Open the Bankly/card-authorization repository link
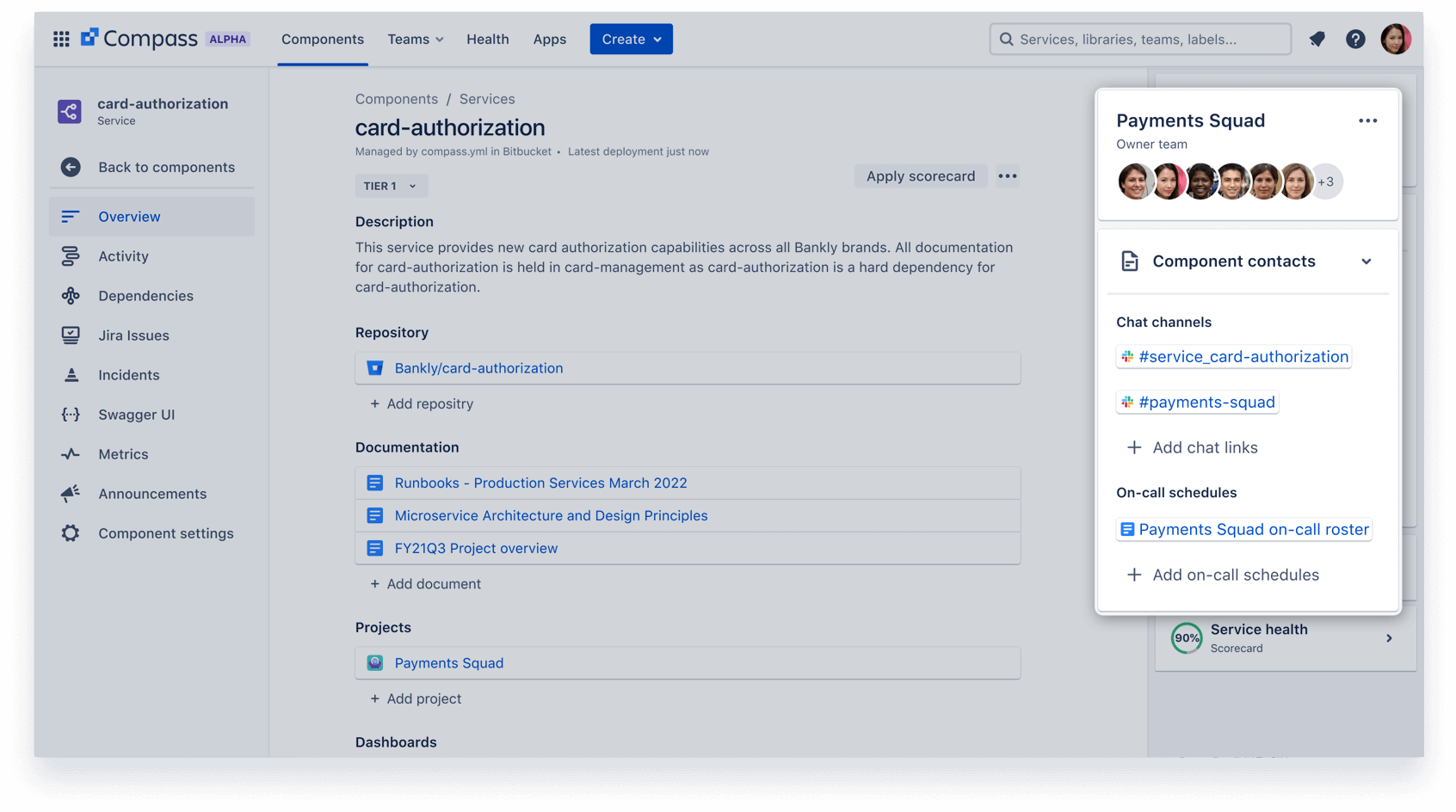The height and width of the screenshot is (812, 1456). coord(478,368)
